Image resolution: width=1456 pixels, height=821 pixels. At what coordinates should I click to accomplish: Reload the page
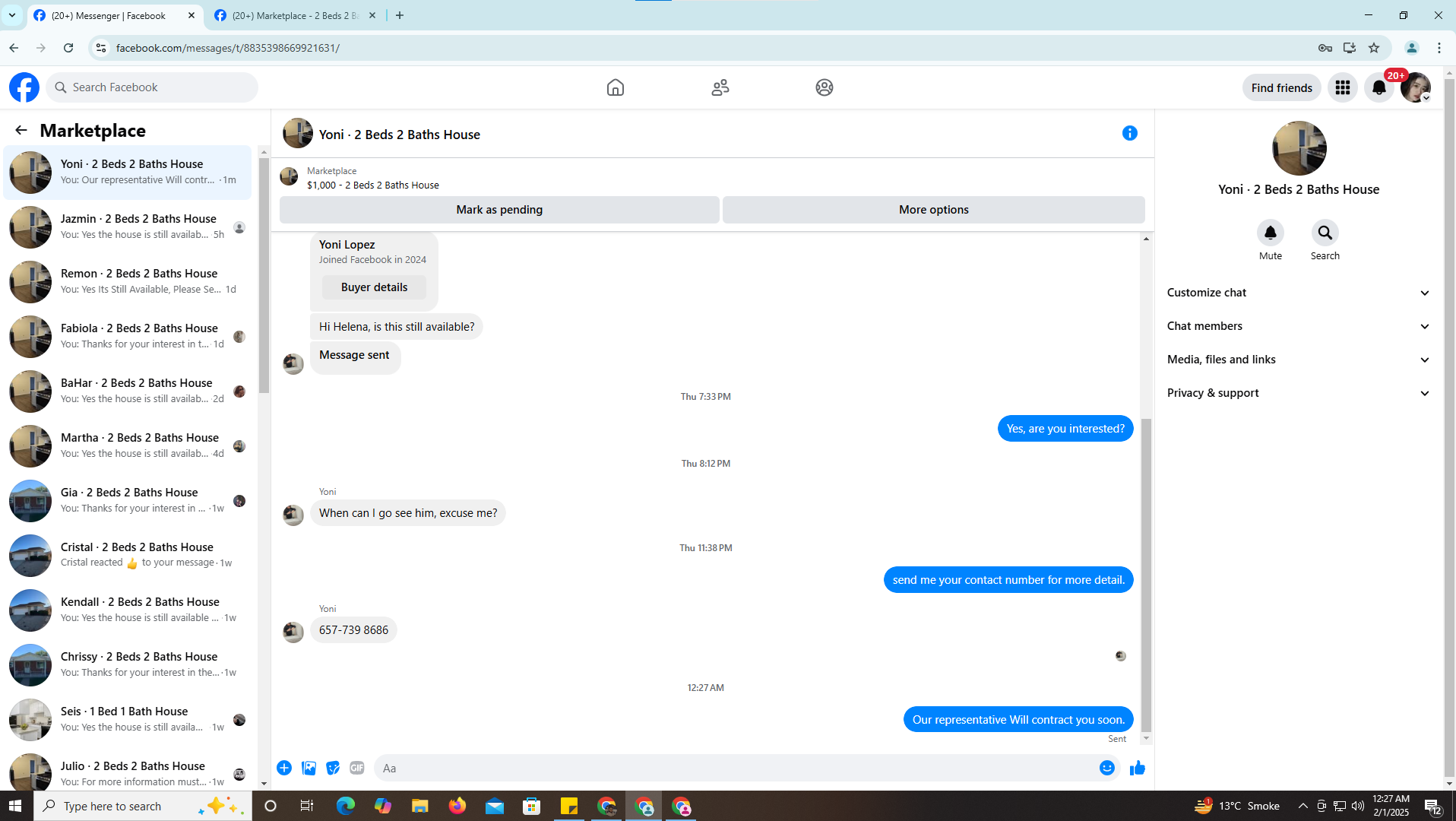[x=68, y=48]
